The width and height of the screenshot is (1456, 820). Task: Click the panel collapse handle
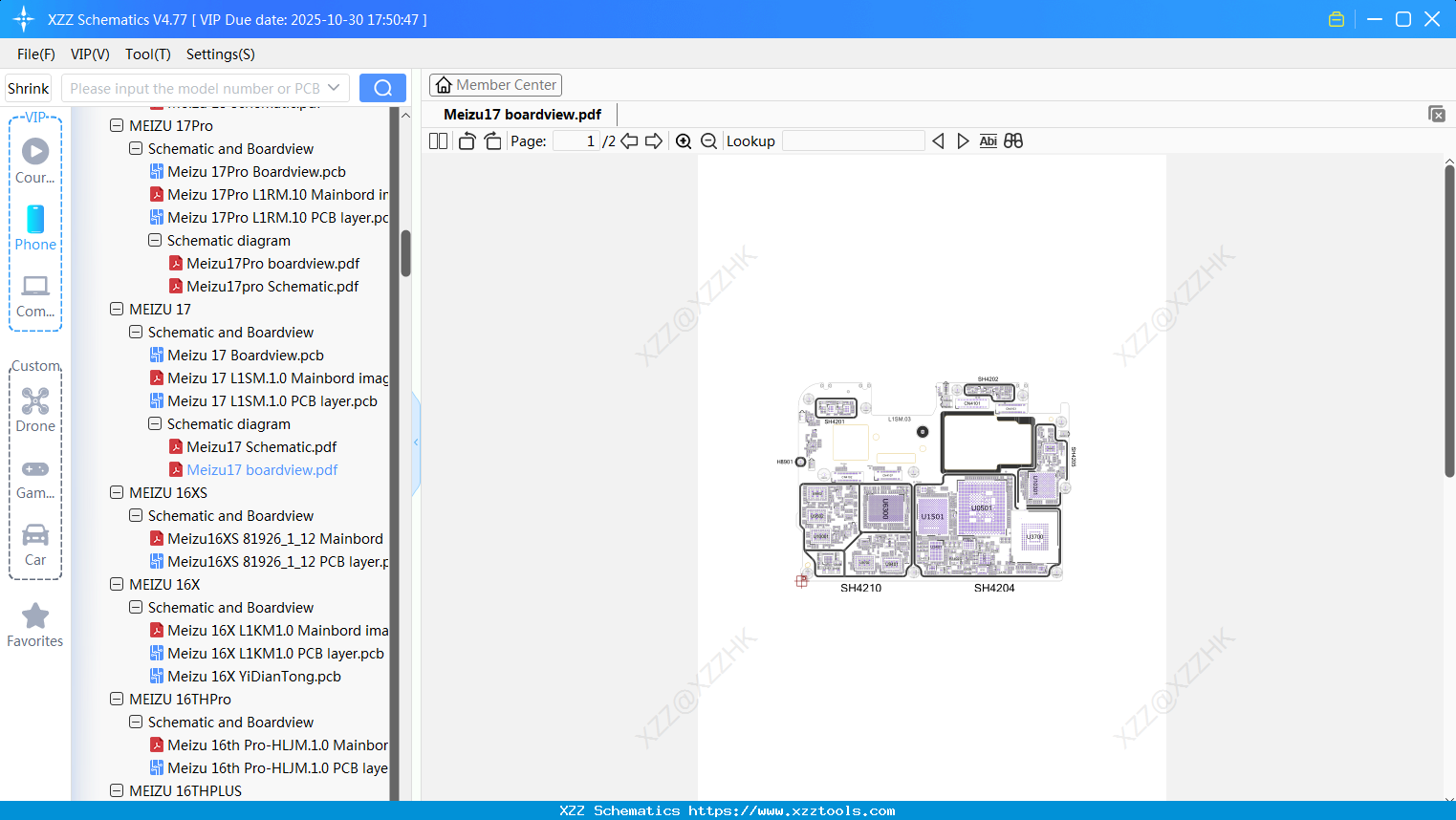pos(416,442)
